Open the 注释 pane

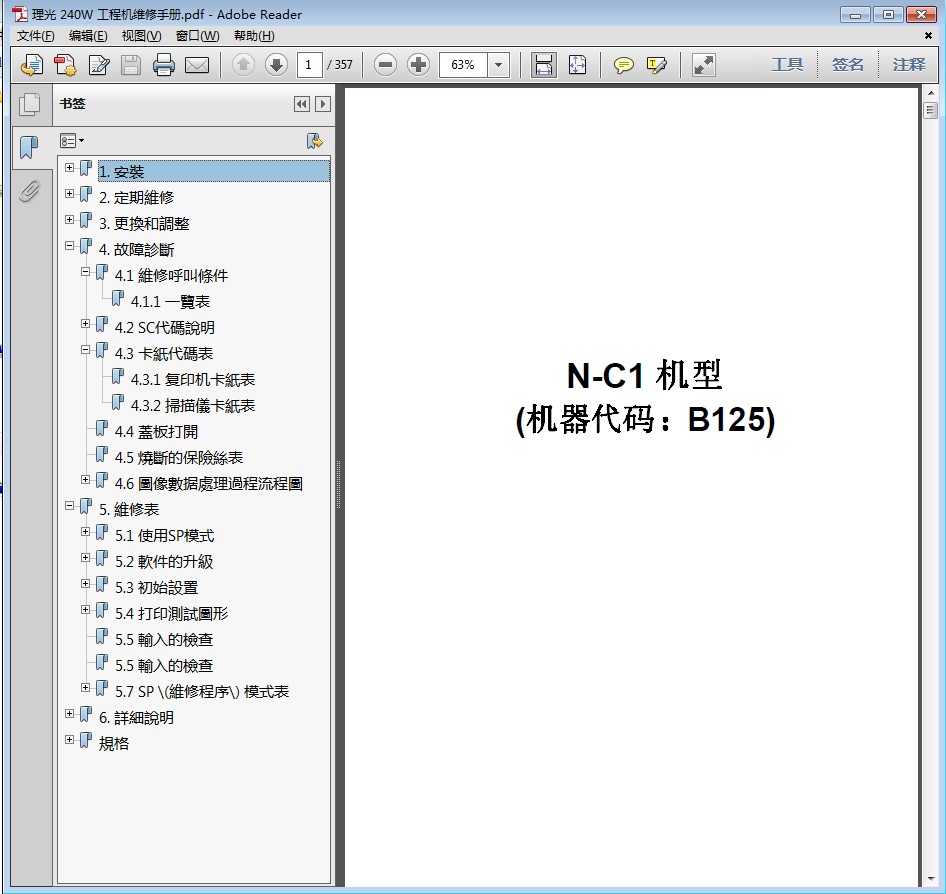click(909, 64)
